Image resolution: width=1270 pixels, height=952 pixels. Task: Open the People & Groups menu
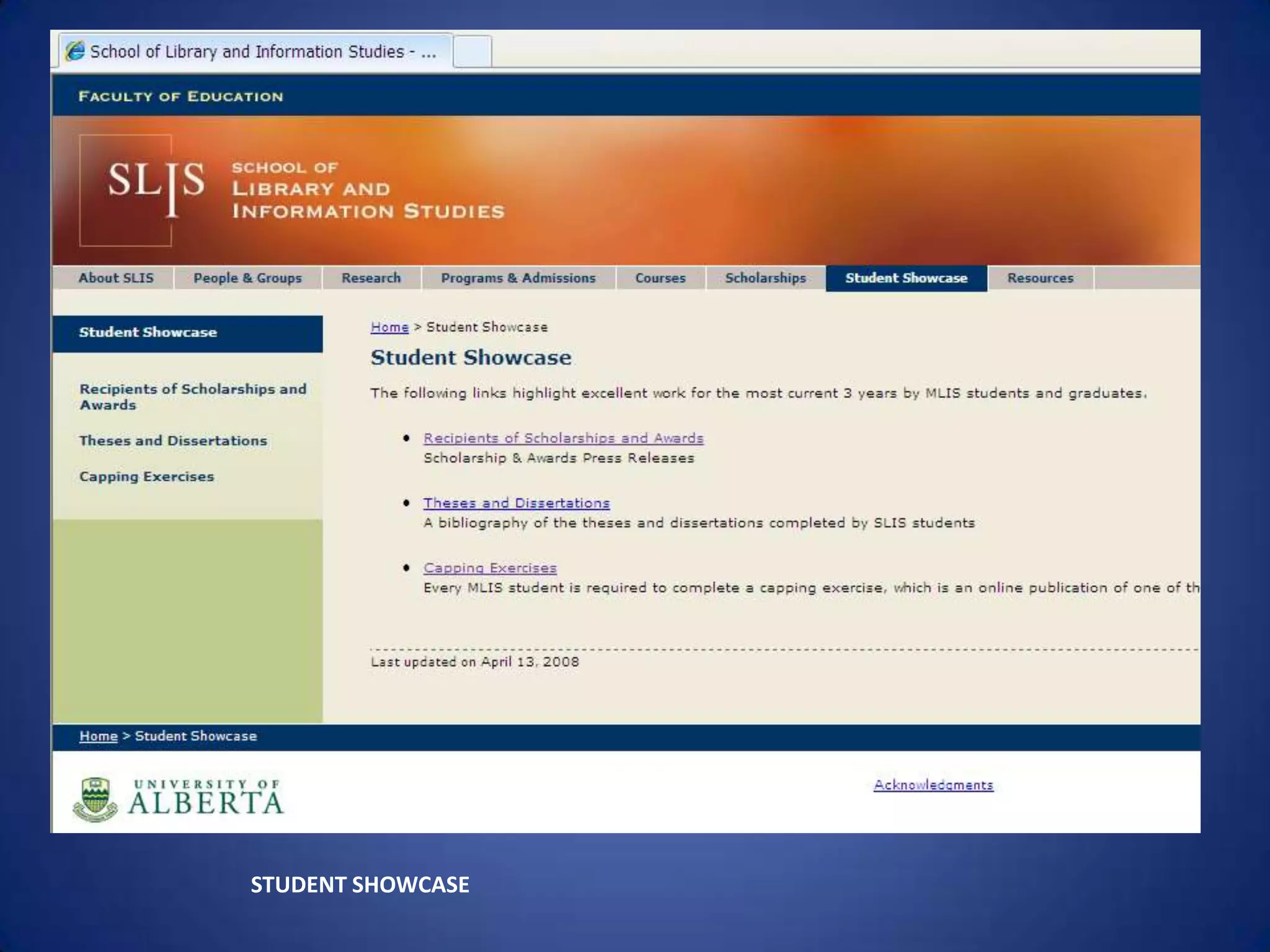(247, 278)
